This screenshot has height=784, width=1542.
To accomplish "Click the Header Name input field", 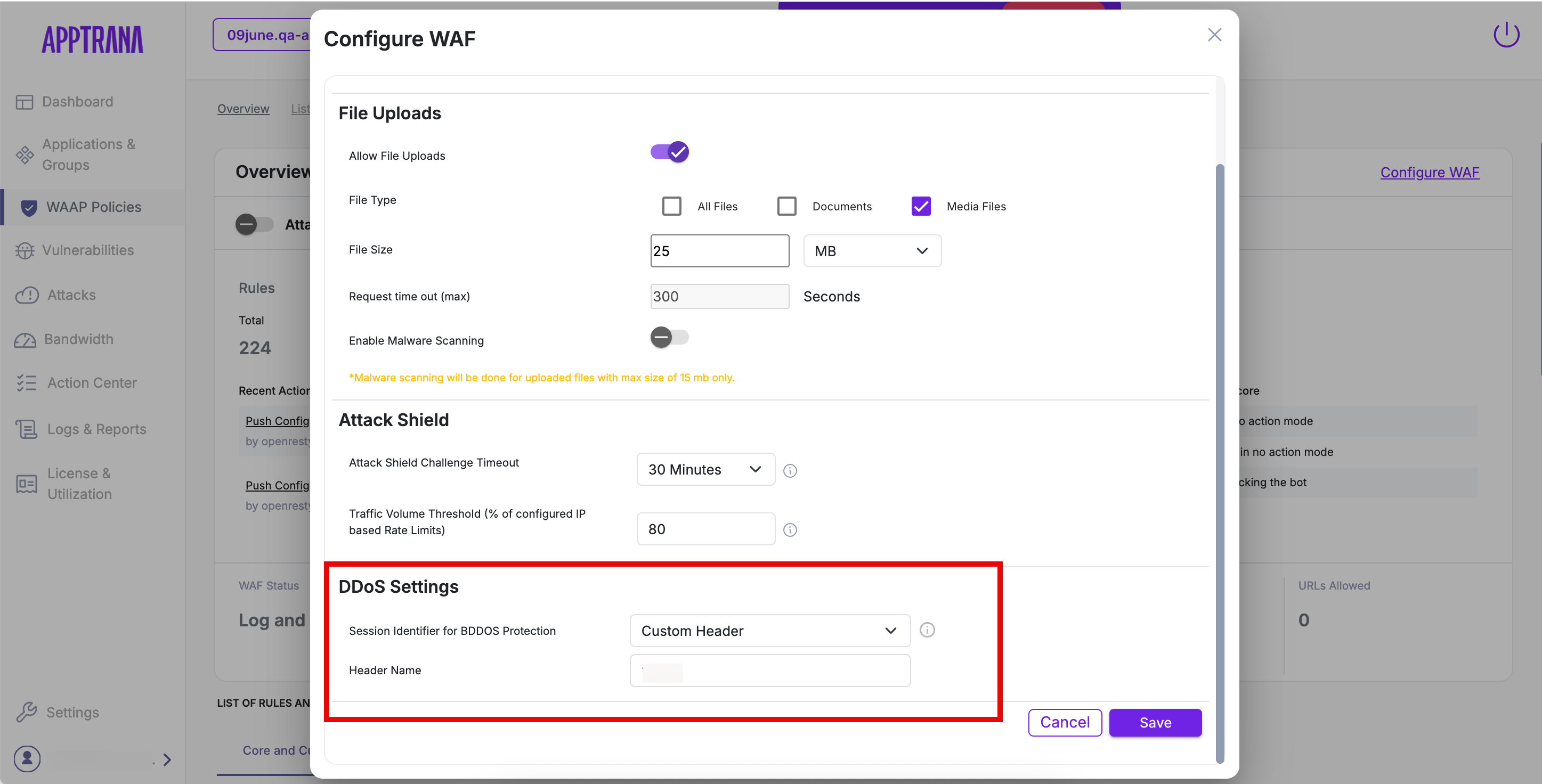I will (770, 671).
